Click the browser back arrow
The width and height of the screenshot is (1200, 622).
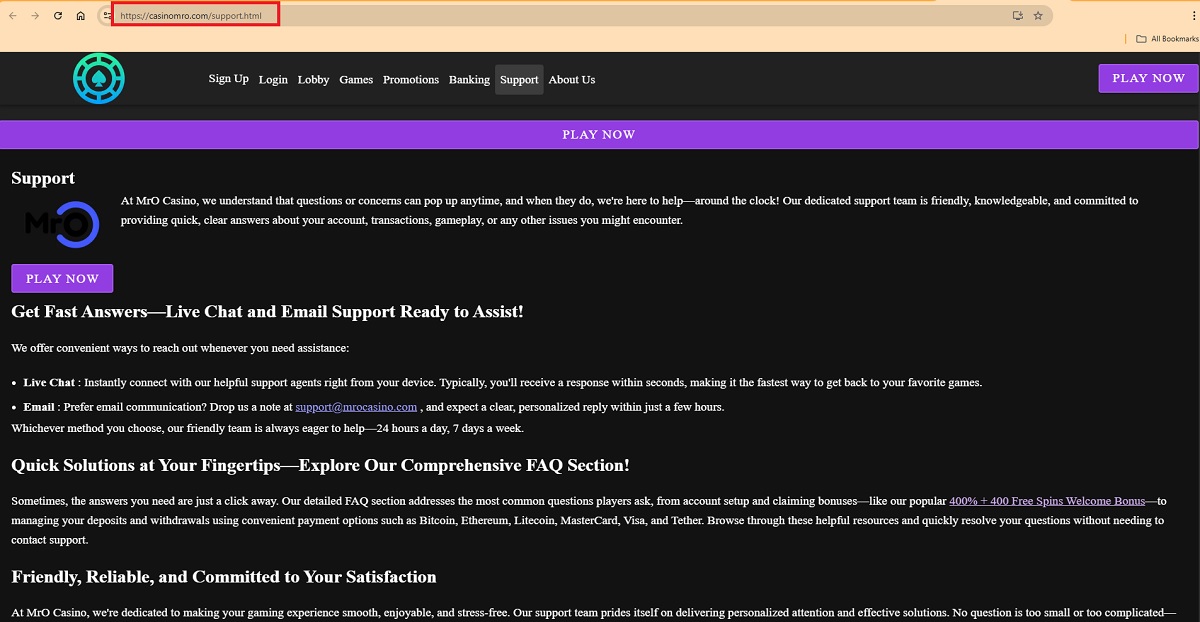[13, 16]
